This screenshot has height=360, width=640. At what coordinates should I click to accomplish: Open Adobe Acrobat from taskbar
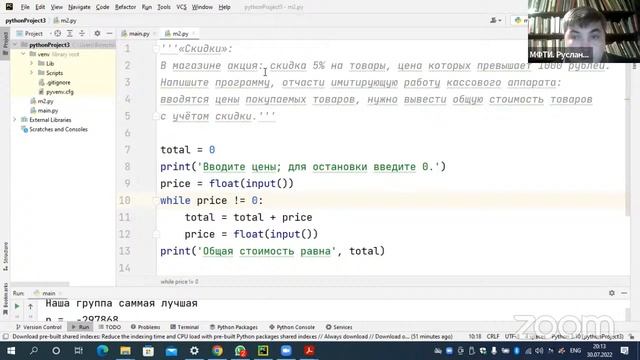click(x=309, y=351)
